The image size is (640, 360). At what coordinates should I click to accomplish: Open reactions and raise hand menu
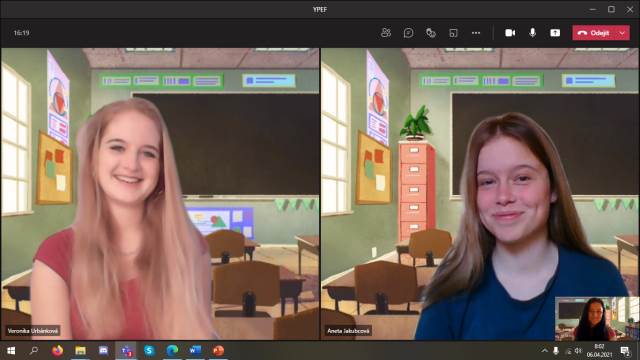tap(431, 33)
